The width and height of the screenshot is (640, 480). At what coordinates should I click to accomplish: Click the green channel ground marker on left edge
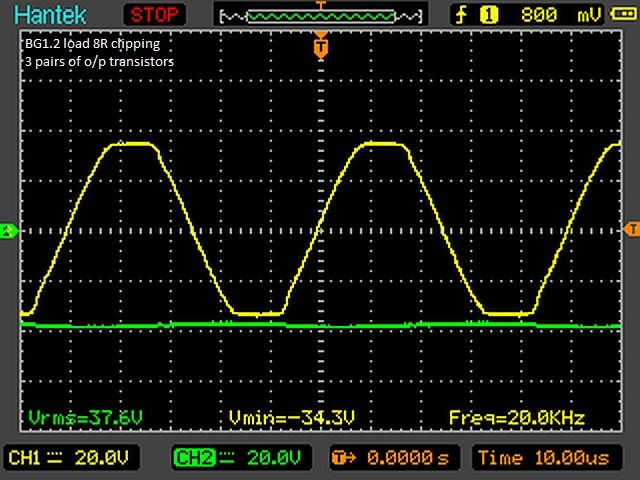(9, 232)
